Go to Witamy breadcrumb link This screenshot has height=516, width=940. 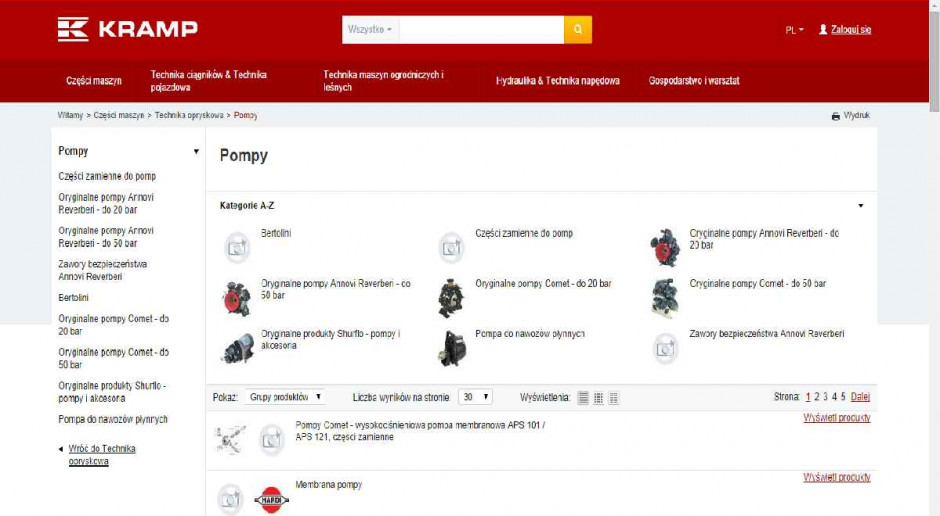70,115
